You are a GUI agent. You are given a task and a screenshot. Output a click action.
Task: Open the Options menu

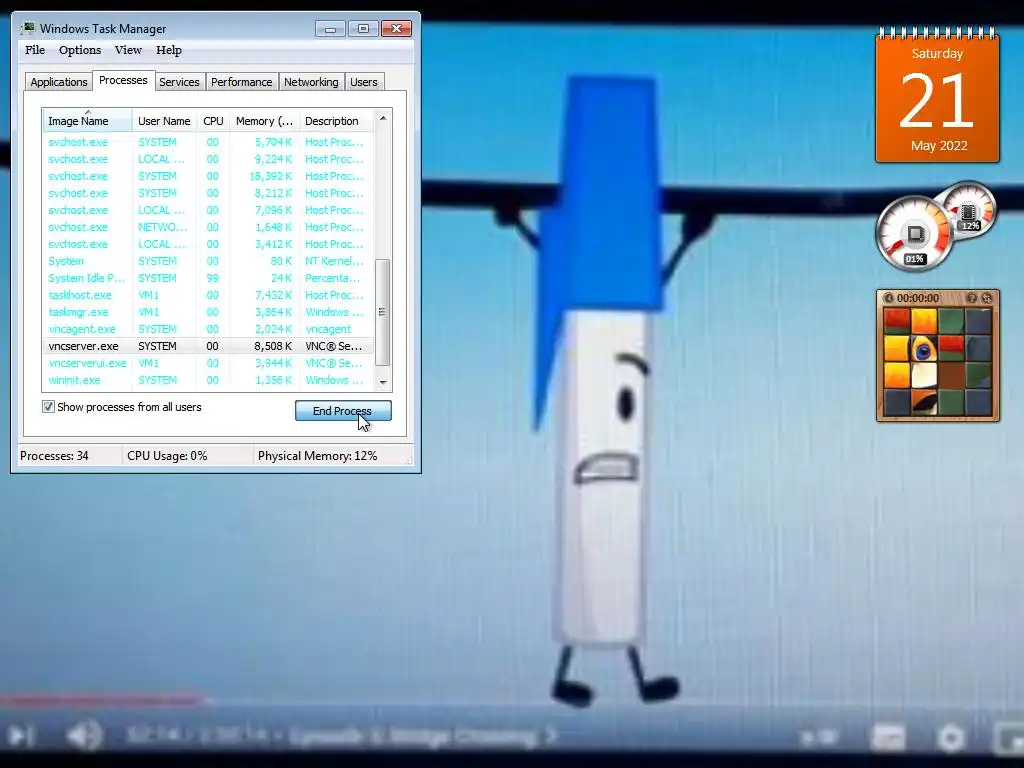pos(80,50)
